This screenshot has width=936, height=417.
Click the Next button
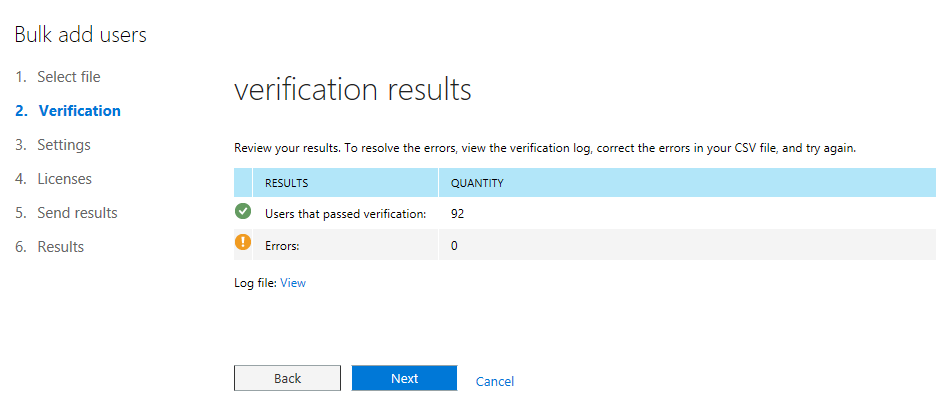coord(405,378)
